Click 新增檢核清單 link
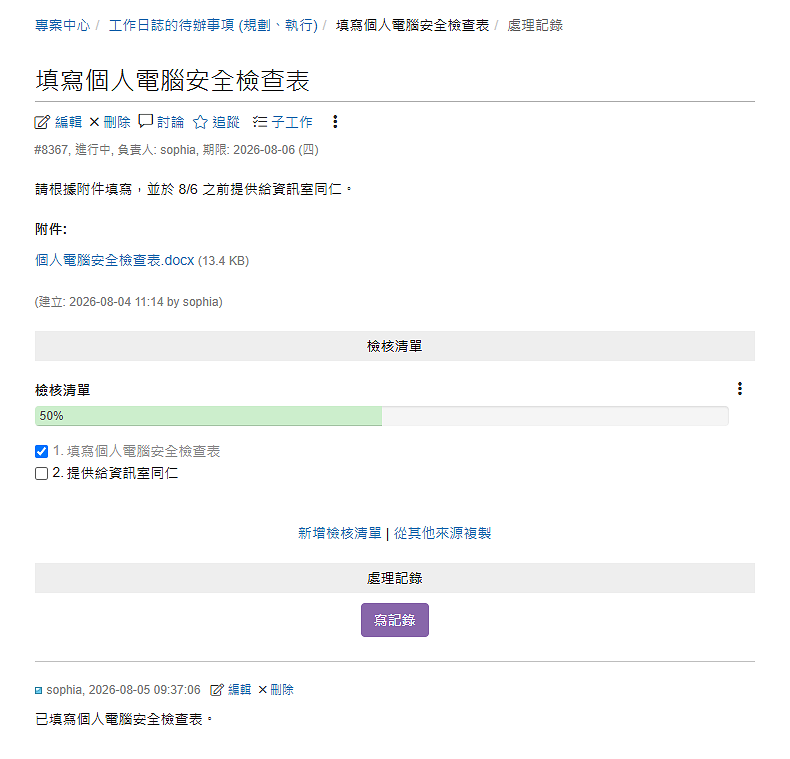790x759 pixels. click(340, 533)
